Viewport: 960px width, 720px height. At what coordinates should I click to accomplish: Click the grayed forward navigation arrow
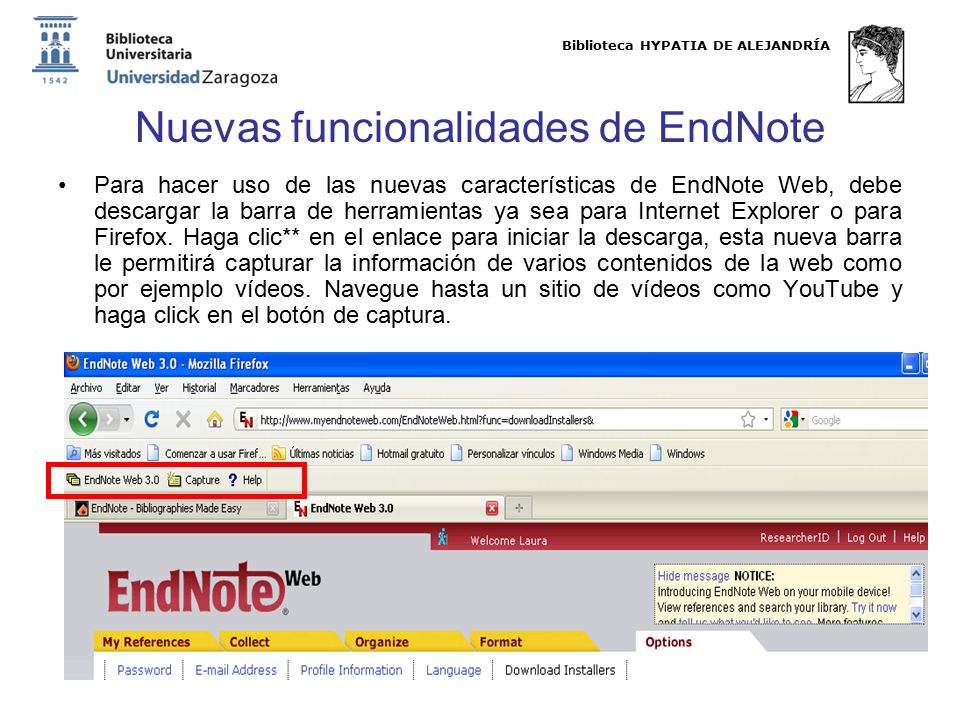(x=109, y=420)
